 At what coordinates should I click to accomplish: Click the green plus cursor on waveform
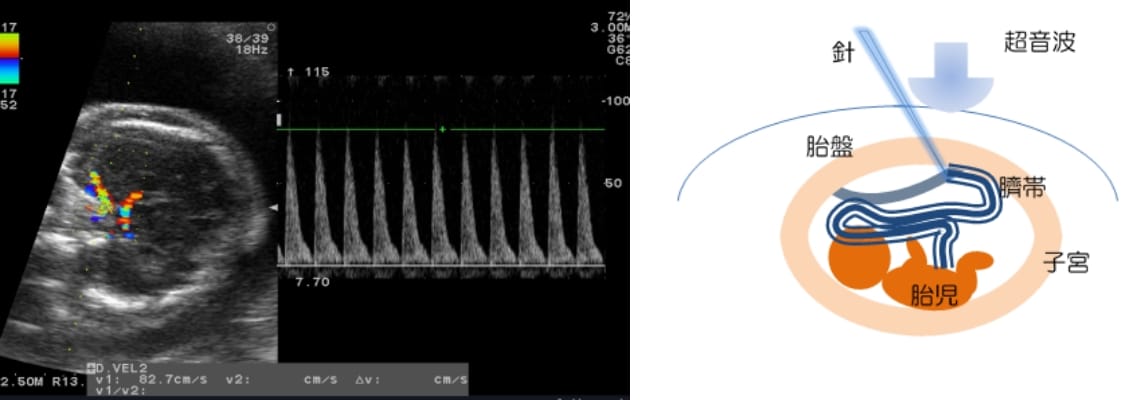[441, 130]
